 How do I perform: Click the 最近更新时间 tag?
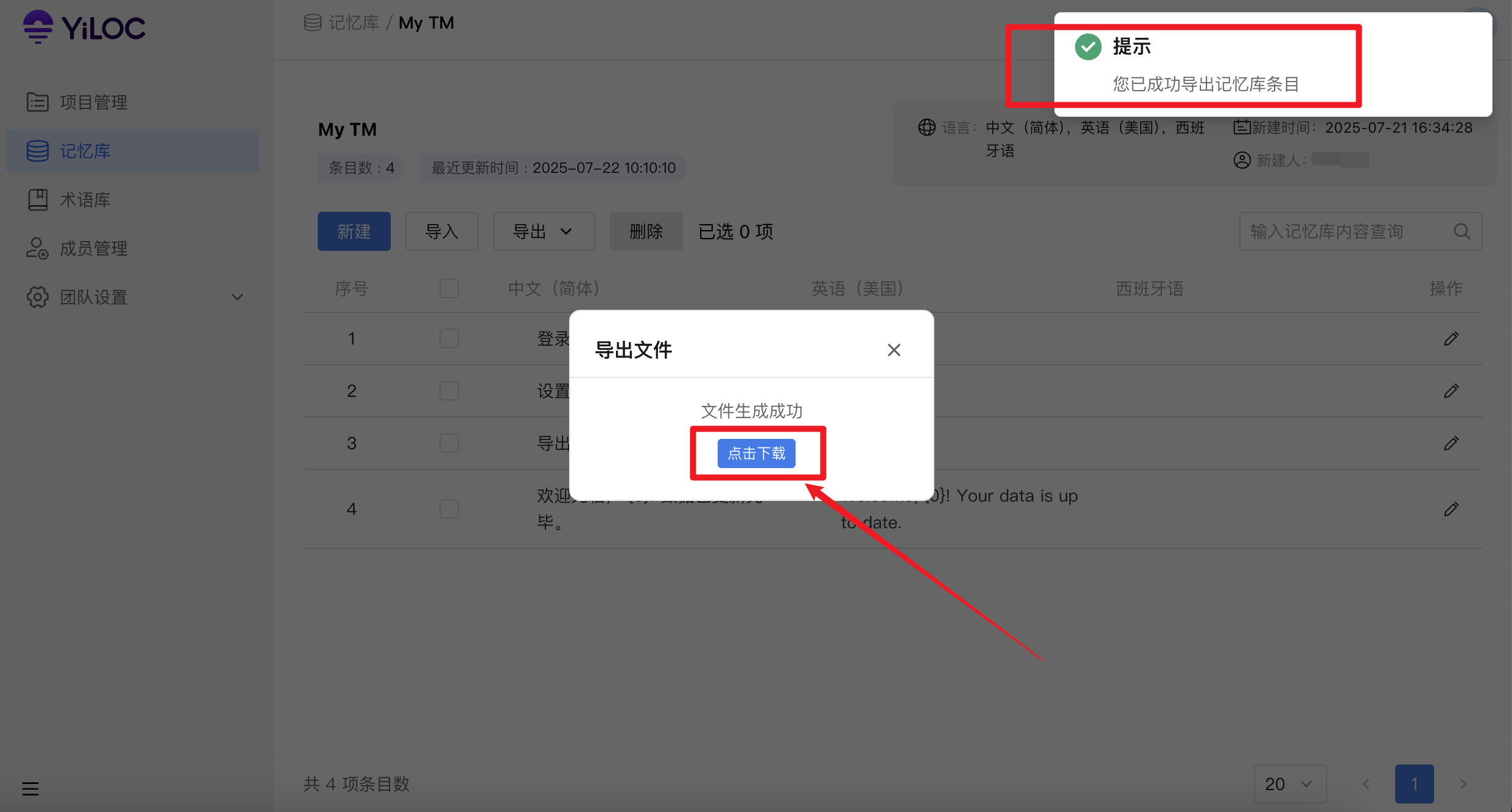[x=553, y=168]
